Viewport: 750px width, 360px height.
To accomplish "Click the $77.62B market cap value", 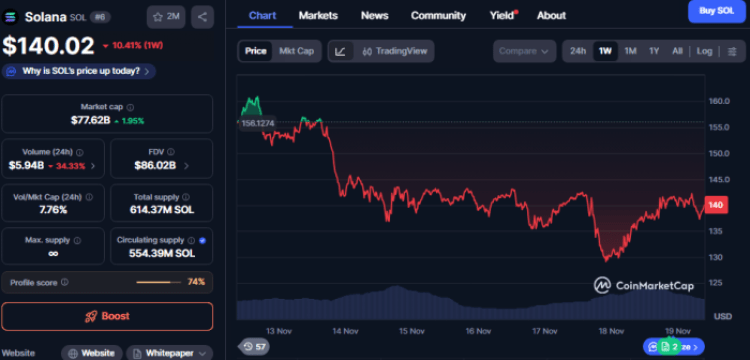I will click(x=90, y=120).
